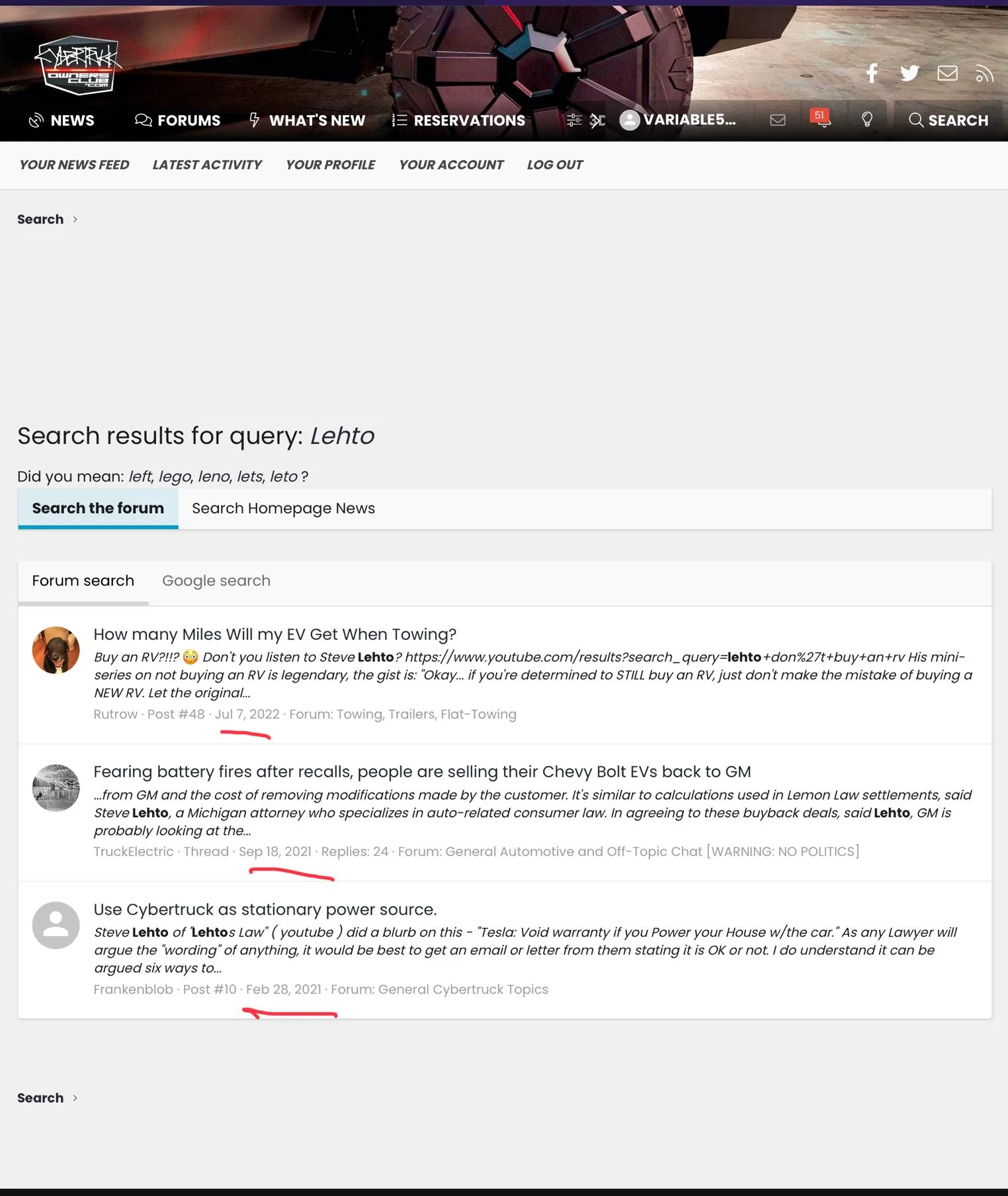The image size is (1008, 1196).
Task: Click LOG OUT link
Action: click(x=554, y=165)
